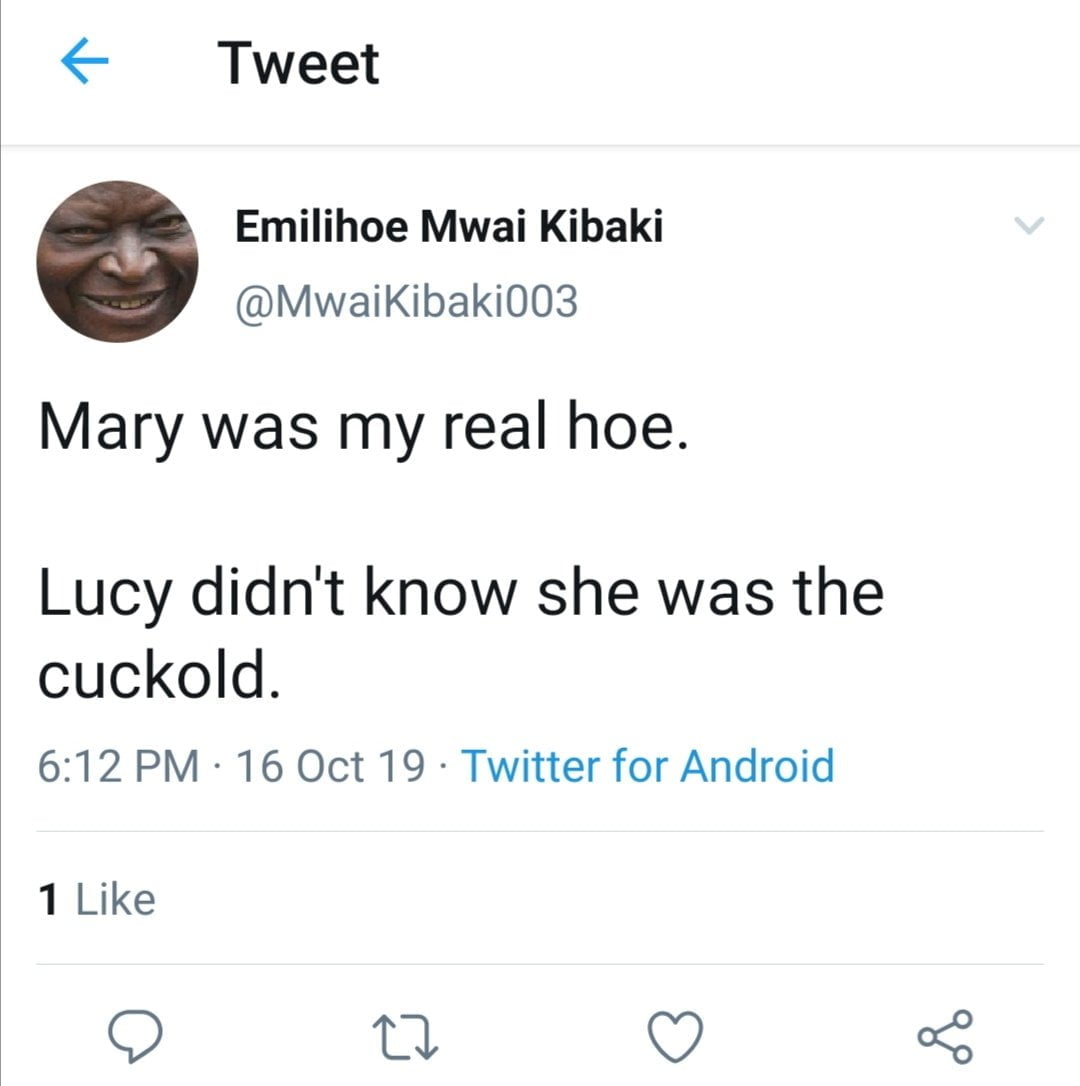
Task: Click the 6:12 PM timestamp
Action: point(118,767)
